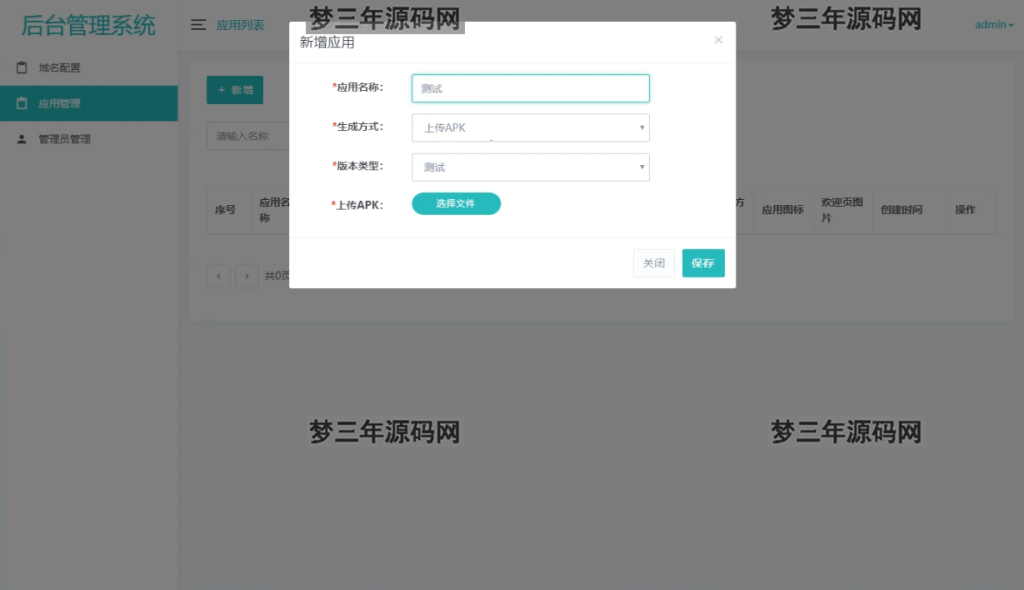Click the 创建时间 column header

(x=901, y=210)
